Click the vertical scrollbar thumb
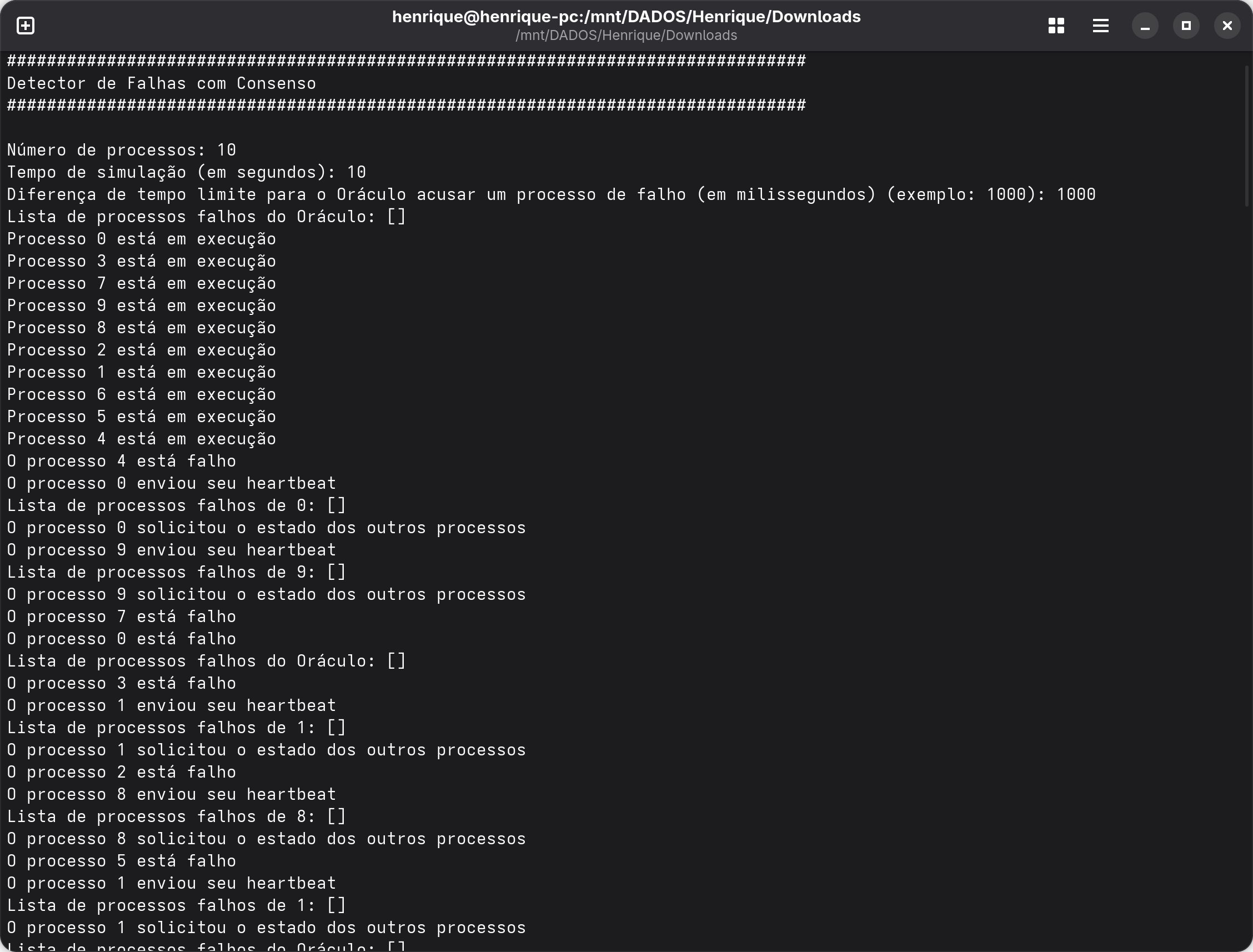 pyautogui.click(x=1246, y=136)
